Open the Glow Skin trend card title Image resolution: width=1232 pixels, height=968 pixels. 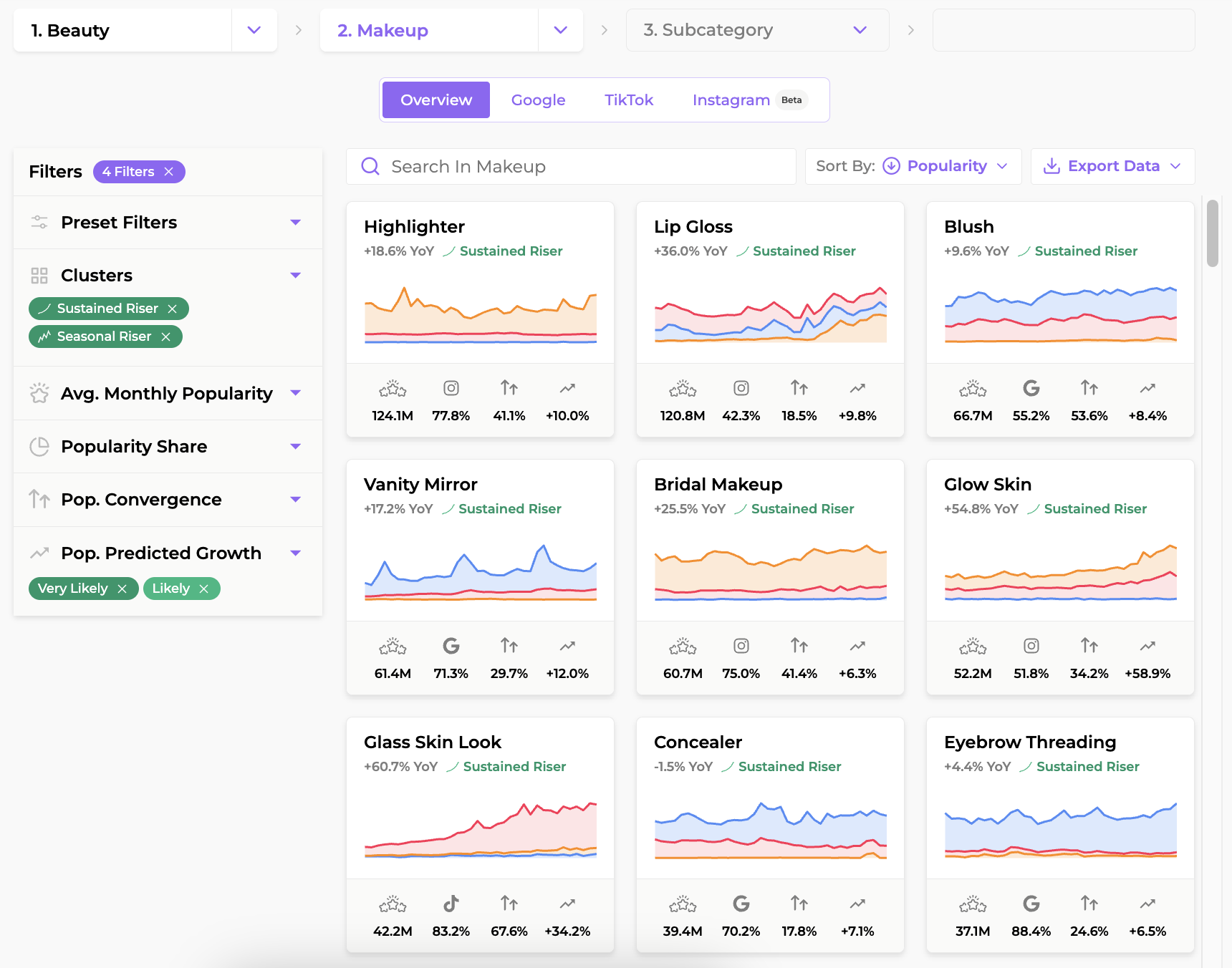988,485
